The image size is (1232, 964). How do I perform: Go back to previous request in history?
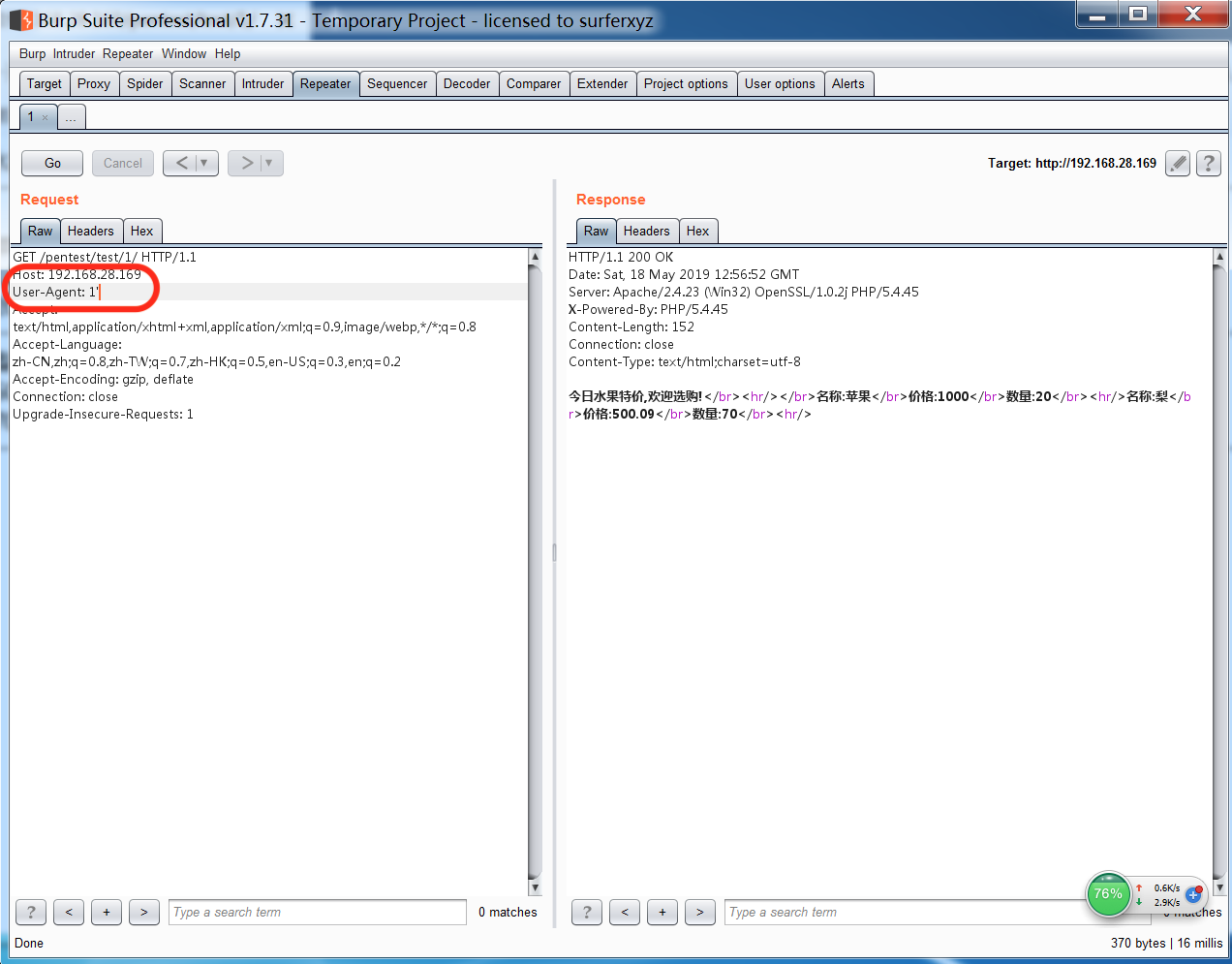tap(181, 163)
